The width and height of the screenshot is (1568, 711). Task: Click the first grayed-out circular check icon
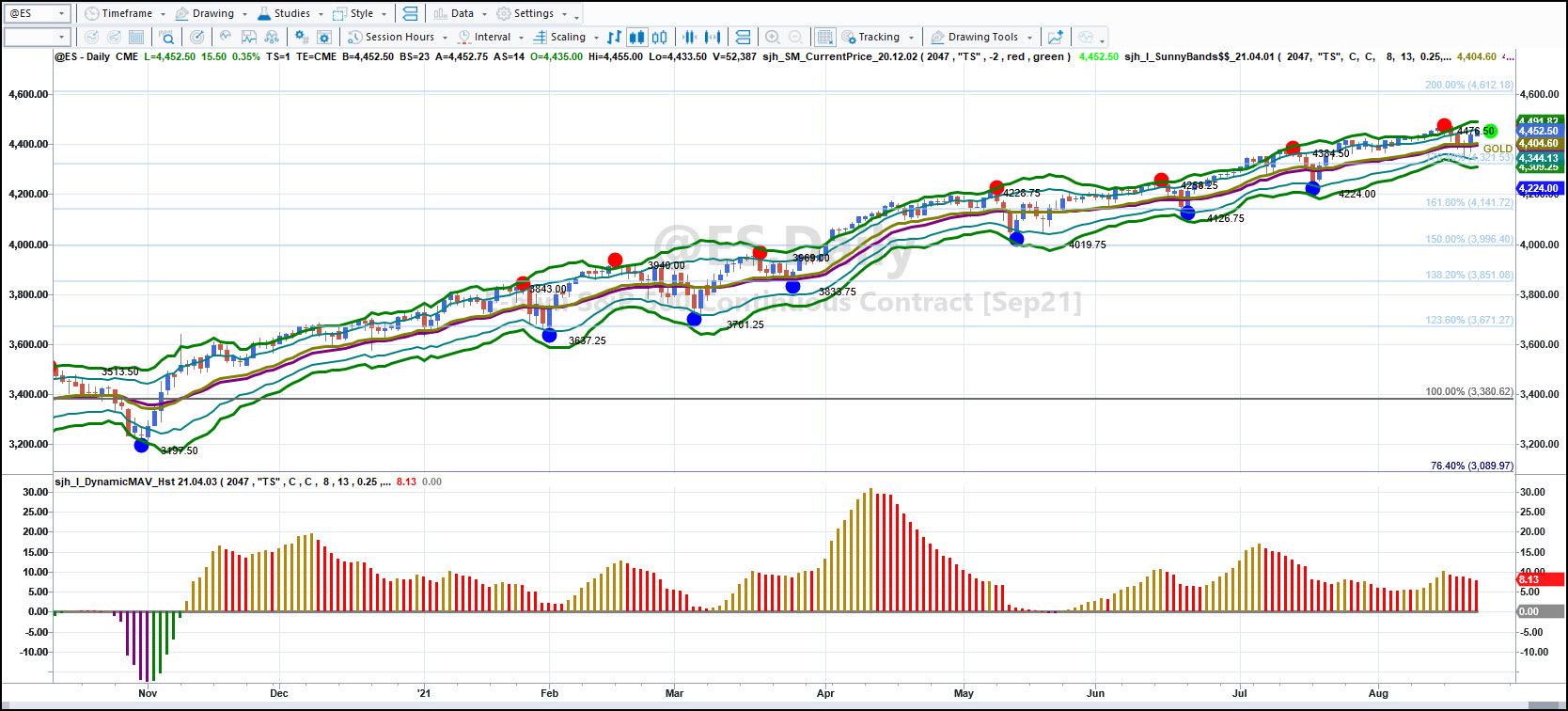91,38
